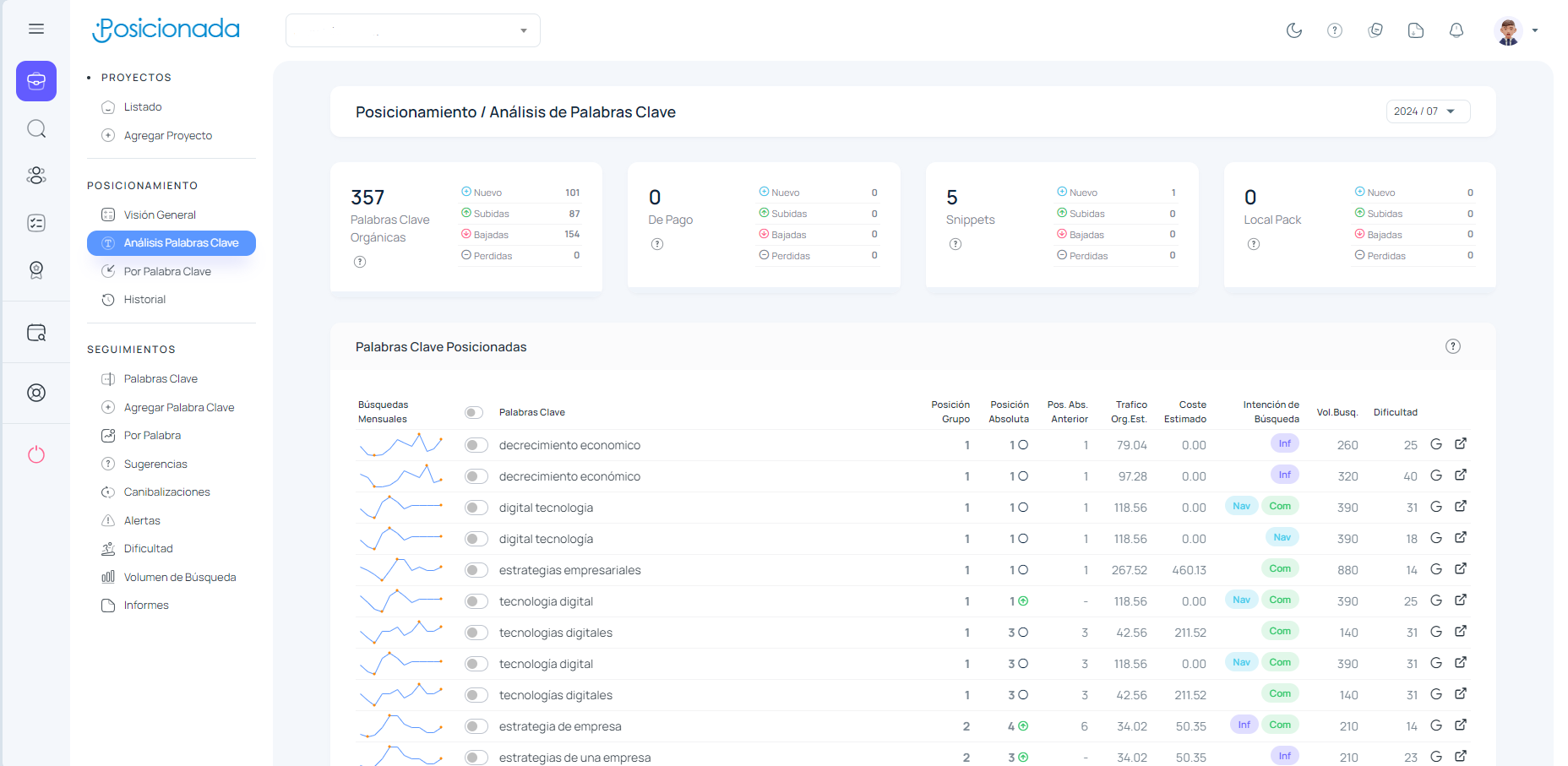Open the calendar search sidebar icon
Image resolution: width=1568 pixels, height=766 pixels.
36,333
